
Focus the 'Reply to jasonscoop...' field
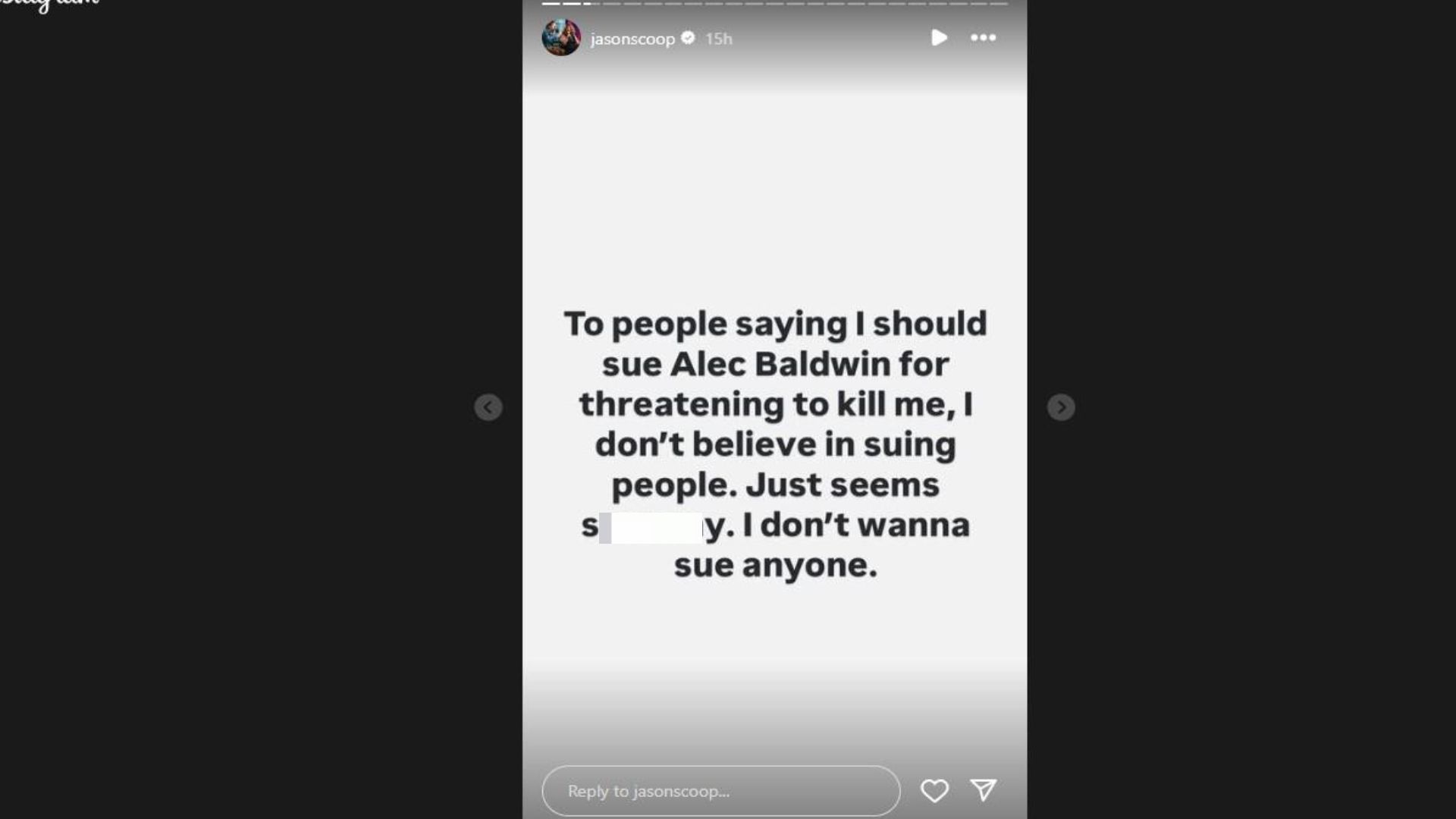coord(720,791)
